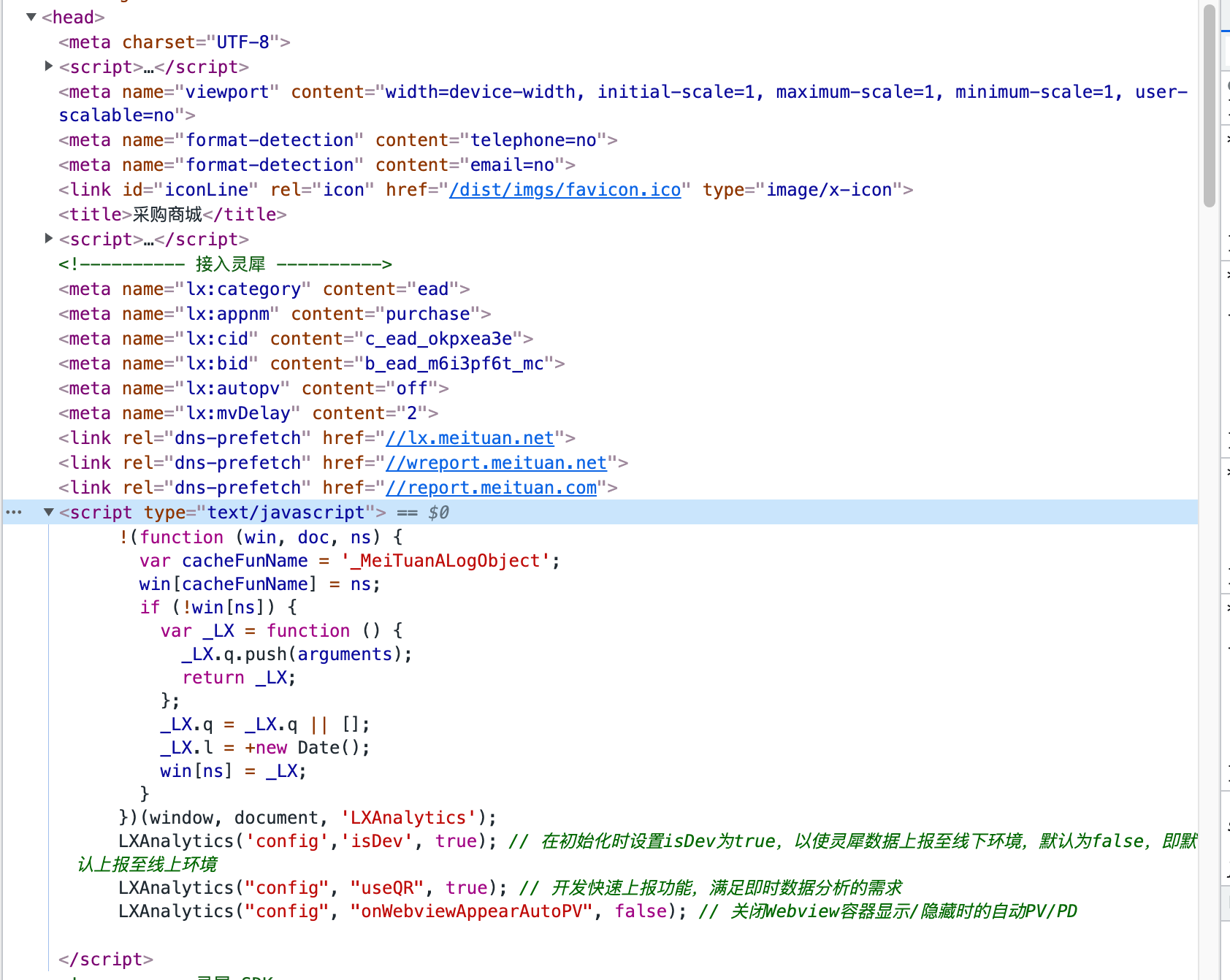Collapse the selected text/javascript script element
This screenshot has width=1230, height=980.
tap(48, 512)
